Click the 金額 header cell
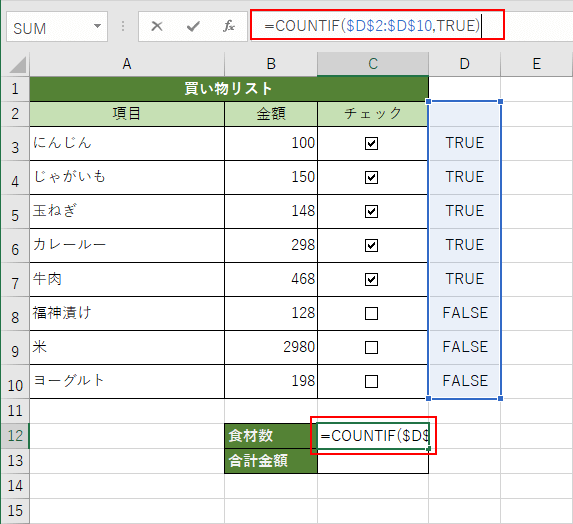The image size is (573, 524). point(271,114)
